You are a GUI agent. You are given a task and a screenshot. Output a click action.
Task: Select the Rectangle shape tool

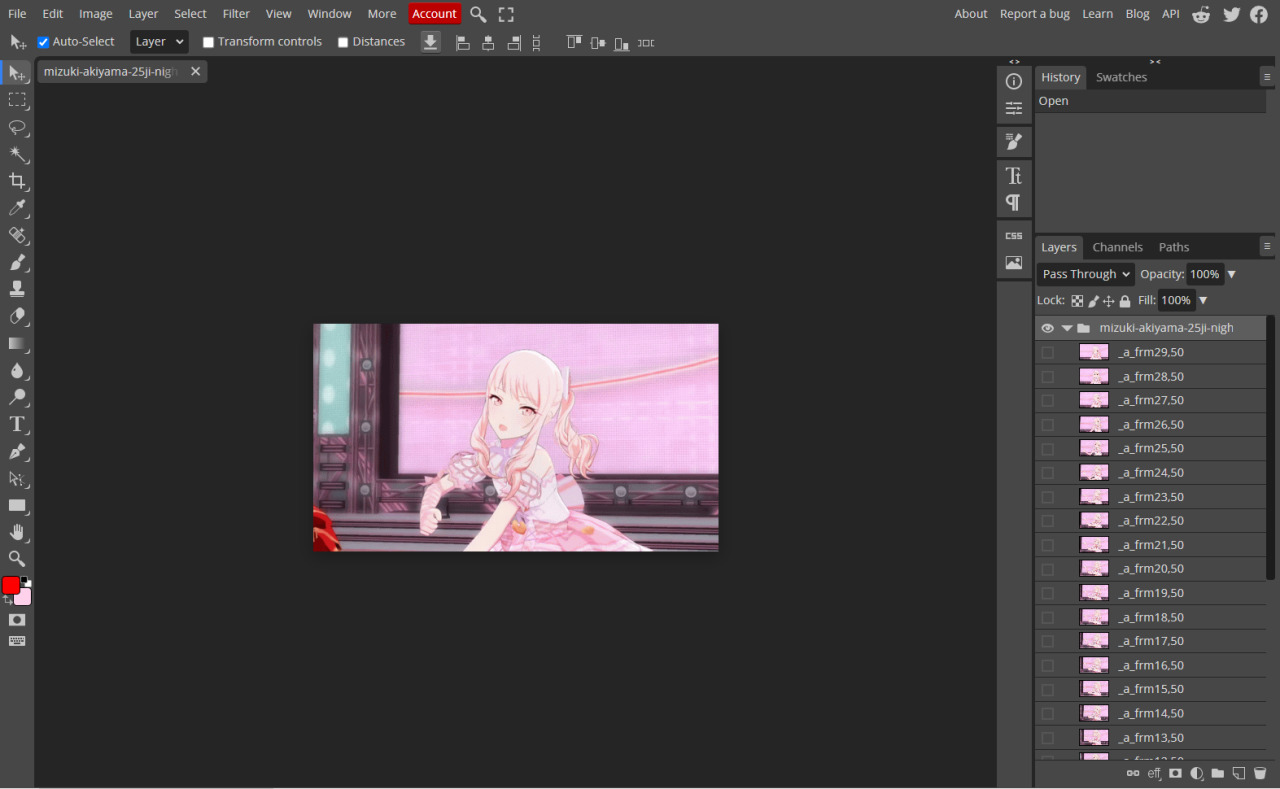[17, 505]
